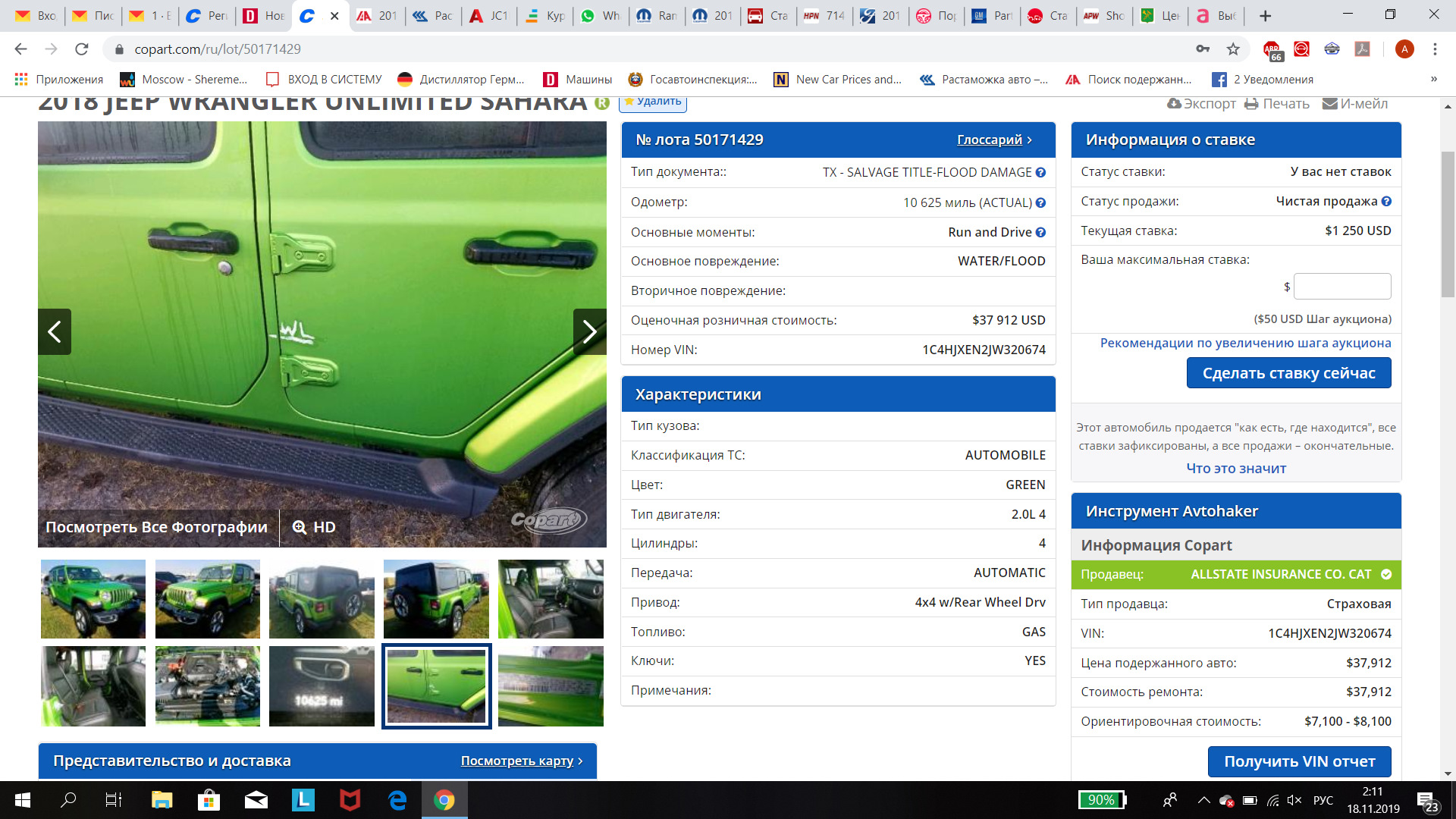This screenshot has height=819, width=1456.
Task: Click И-мейл link
Action: tap(1355, 104)
